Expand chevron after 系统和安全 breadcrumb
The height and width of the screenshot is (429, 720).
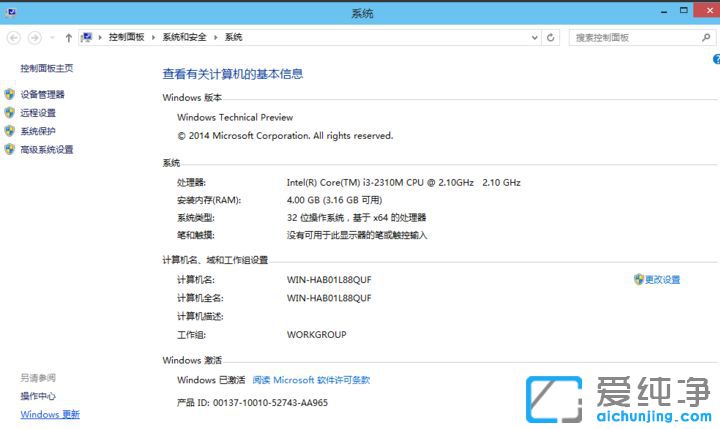point(215,37)
